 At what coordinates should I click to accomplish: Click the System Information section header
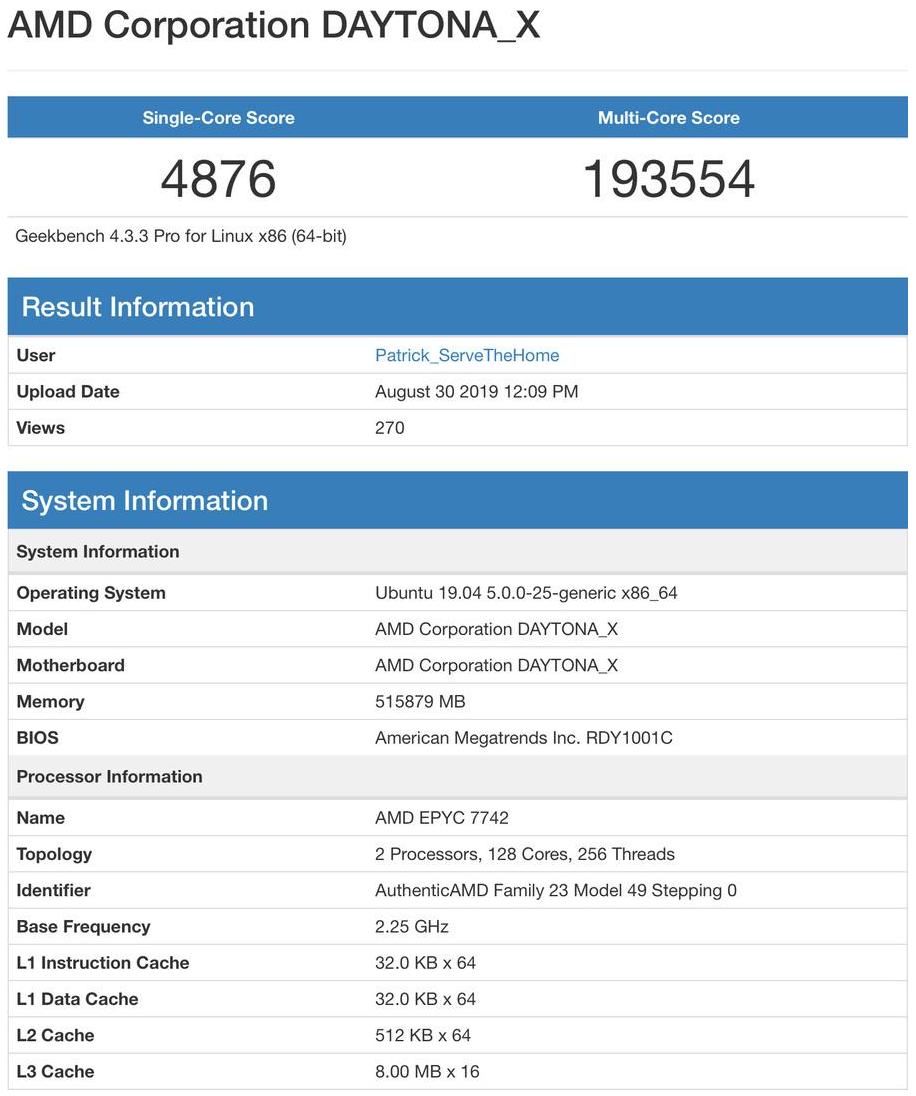point(145,500)
